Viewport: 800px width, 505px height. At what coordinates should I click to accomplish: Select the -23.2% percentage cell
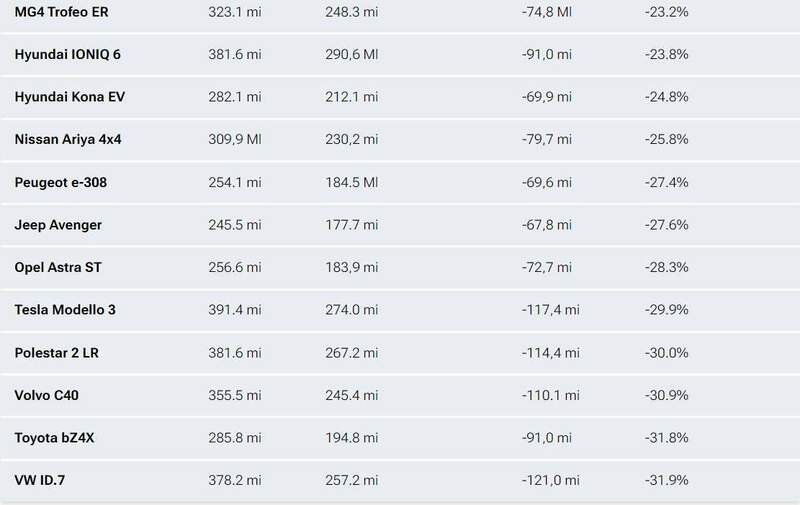pyautogui.click(x=667, y=14)
